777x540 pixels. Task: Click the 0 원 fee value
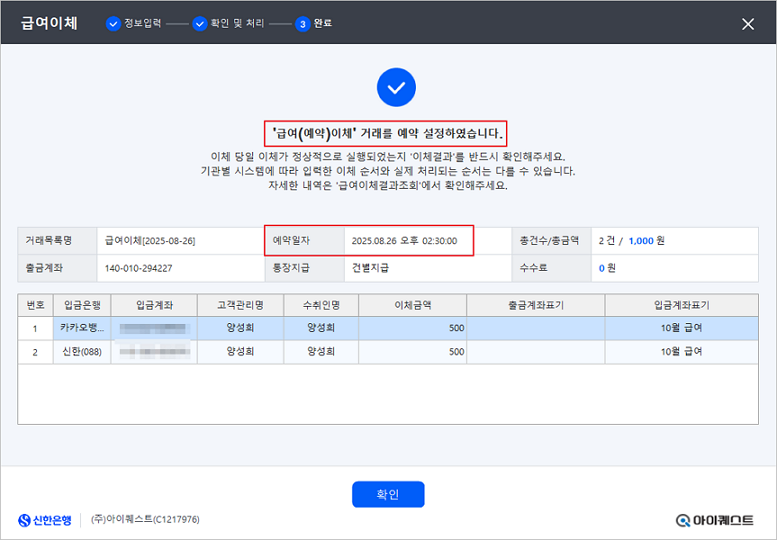coord(607,268)
